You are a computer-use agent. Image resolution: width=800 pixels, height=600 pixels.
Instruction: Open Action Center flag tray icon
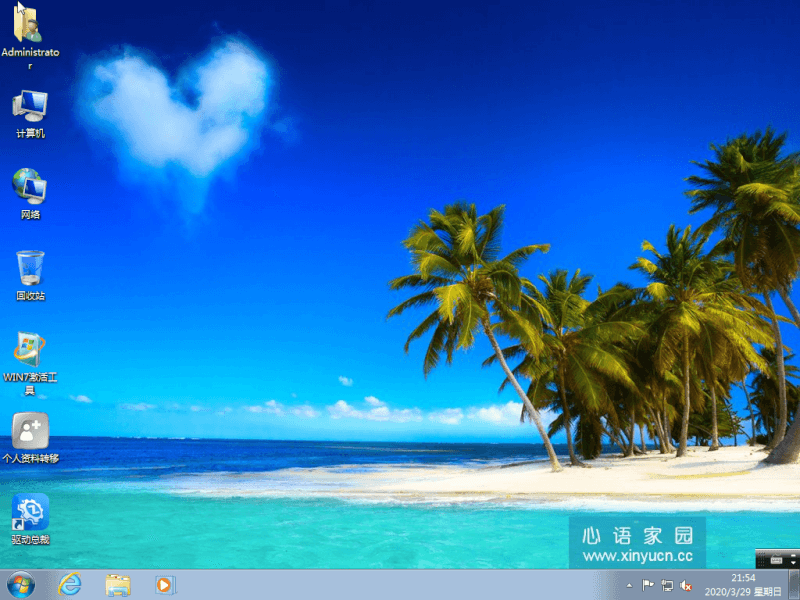pos(648,585)
